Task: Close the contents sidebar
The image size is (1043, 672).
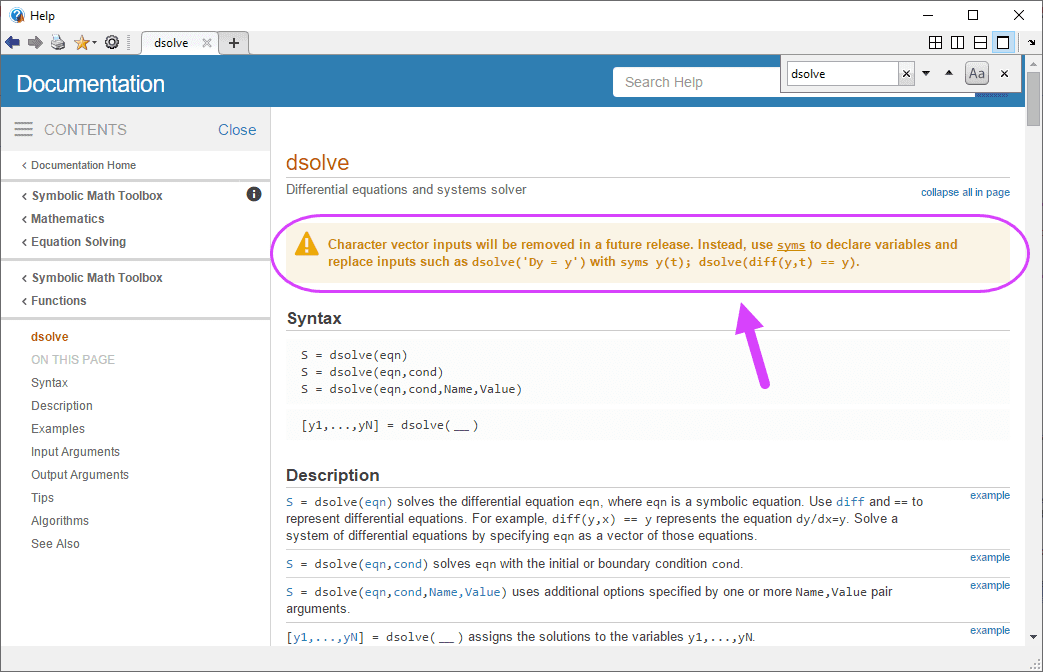Action: [237, 130]
